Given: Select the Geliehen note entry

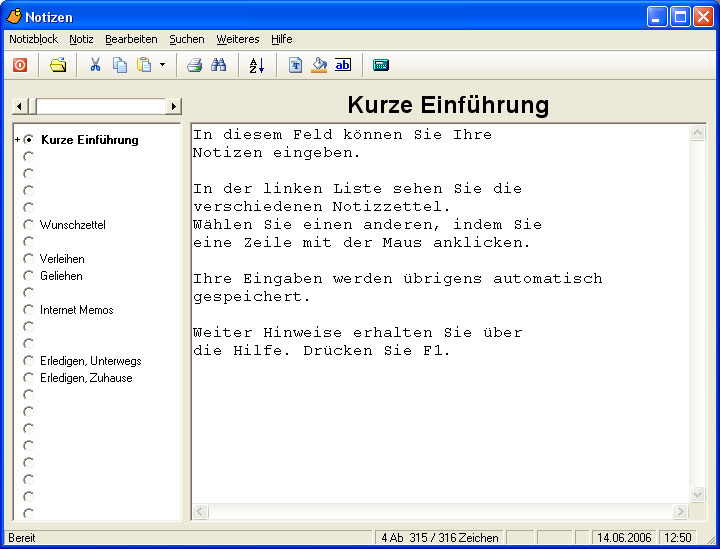Looking at the screenshot, I should [x=61, y=276].
